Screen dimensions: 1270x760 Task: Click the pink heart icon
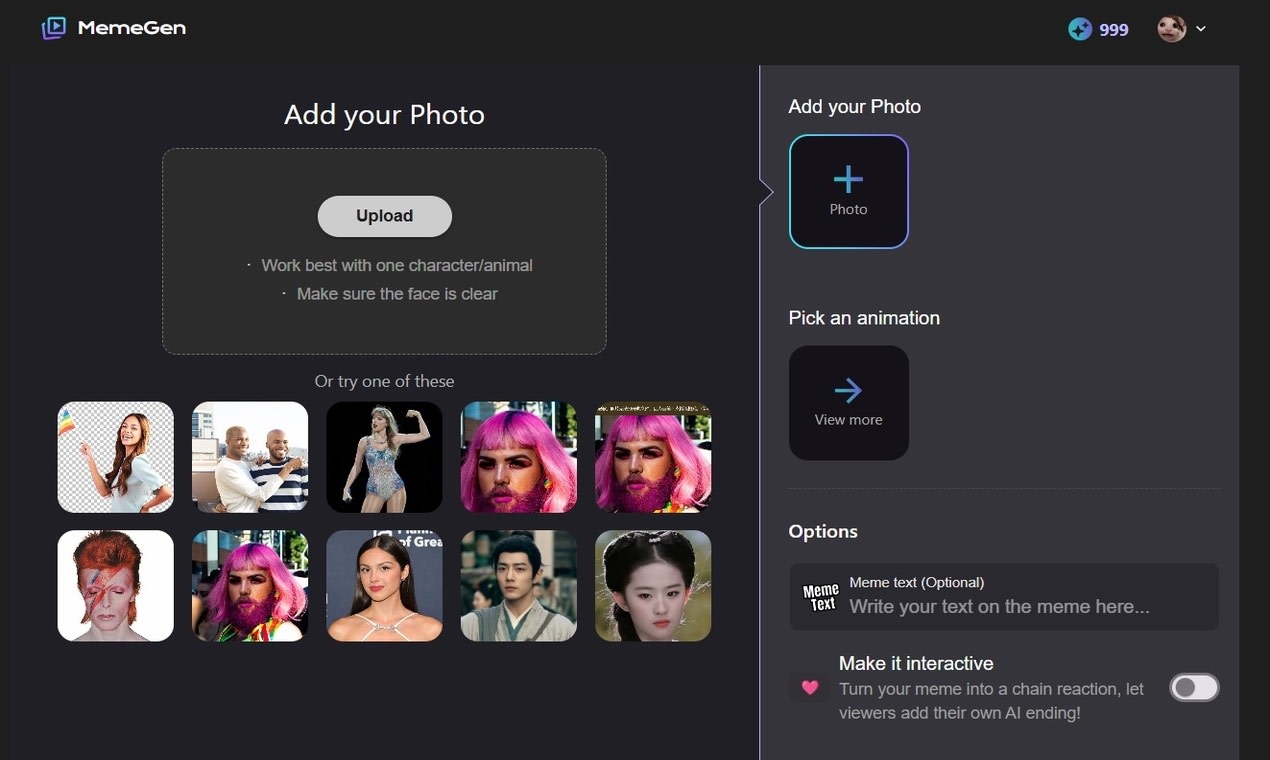coord(810,688)
